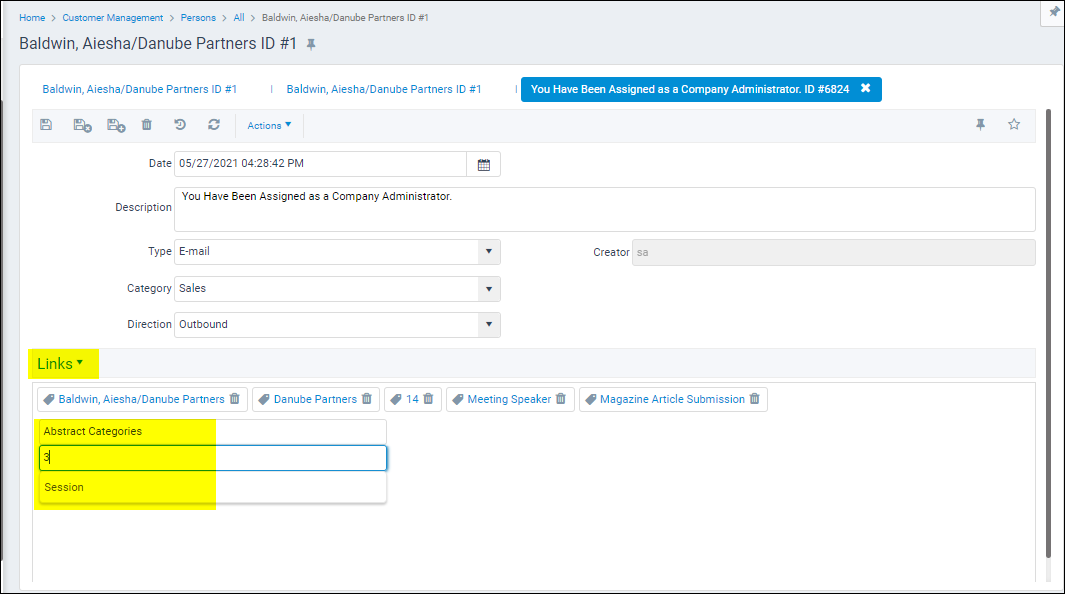This screenshot has height=594, width=1065.
Task: Close the Company Administrator tab
Action: [x=865, y=88]
